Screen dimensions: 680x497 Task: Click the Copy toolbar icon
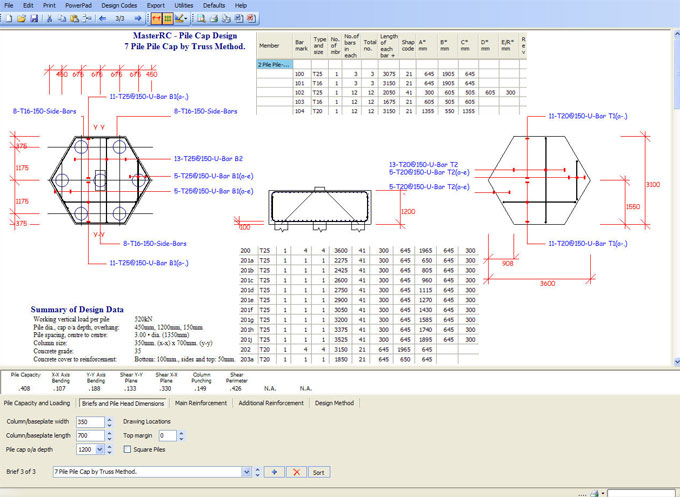coord(62,19)
